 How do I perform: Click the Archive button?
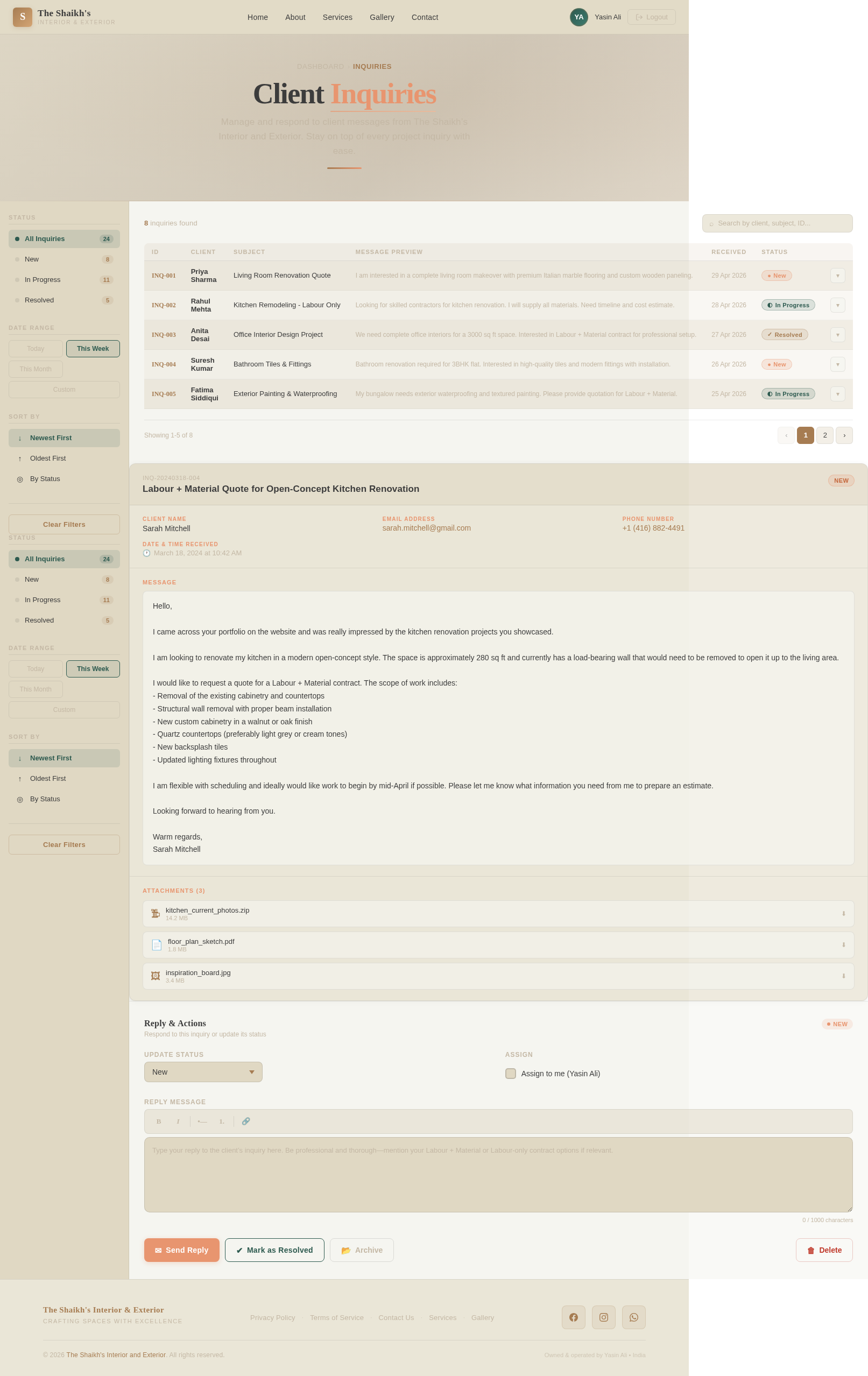click(x=362, y=1250)
